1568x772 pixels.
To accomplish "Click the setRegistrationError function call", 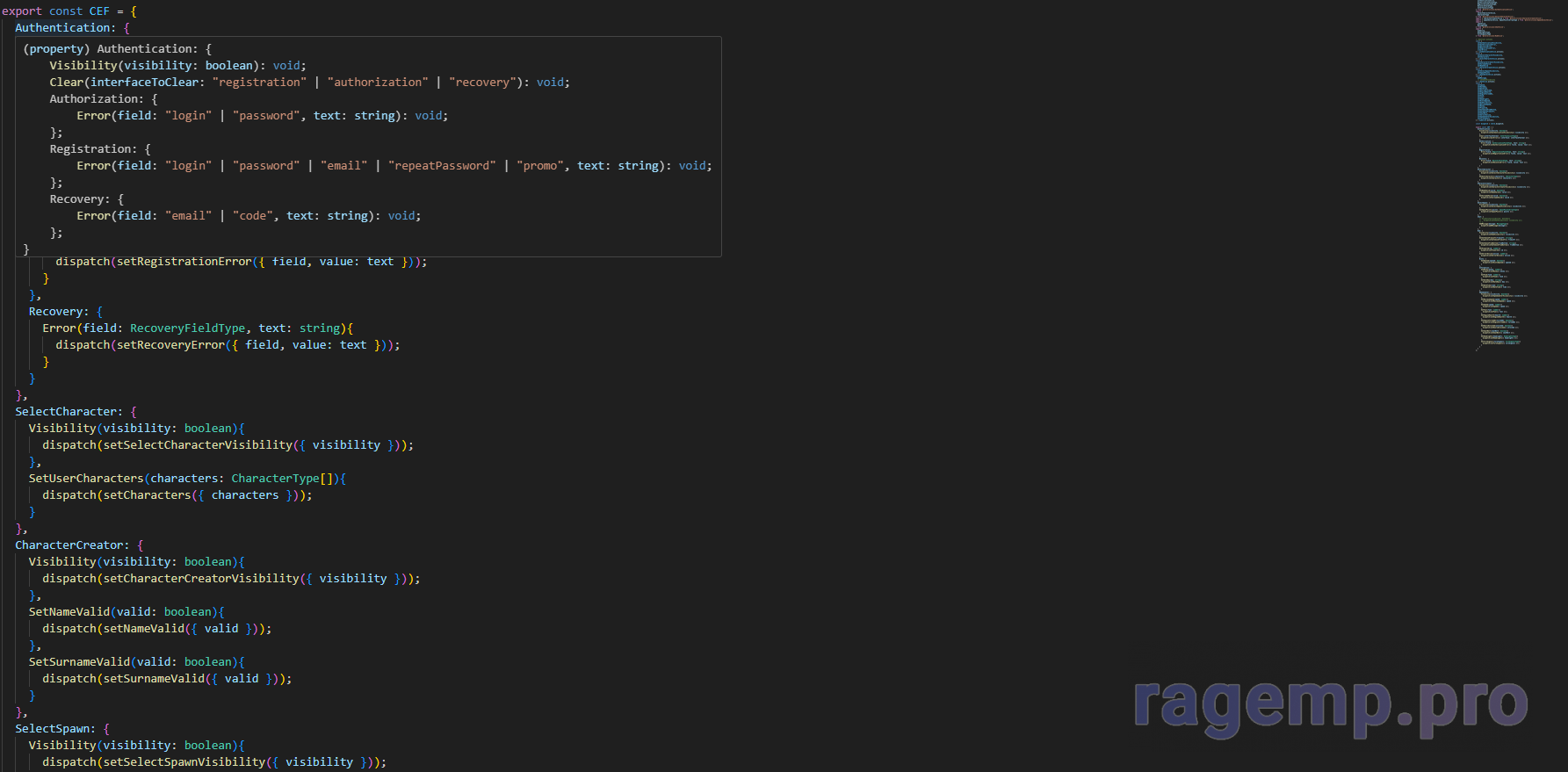I will click(x=184, y=262).
